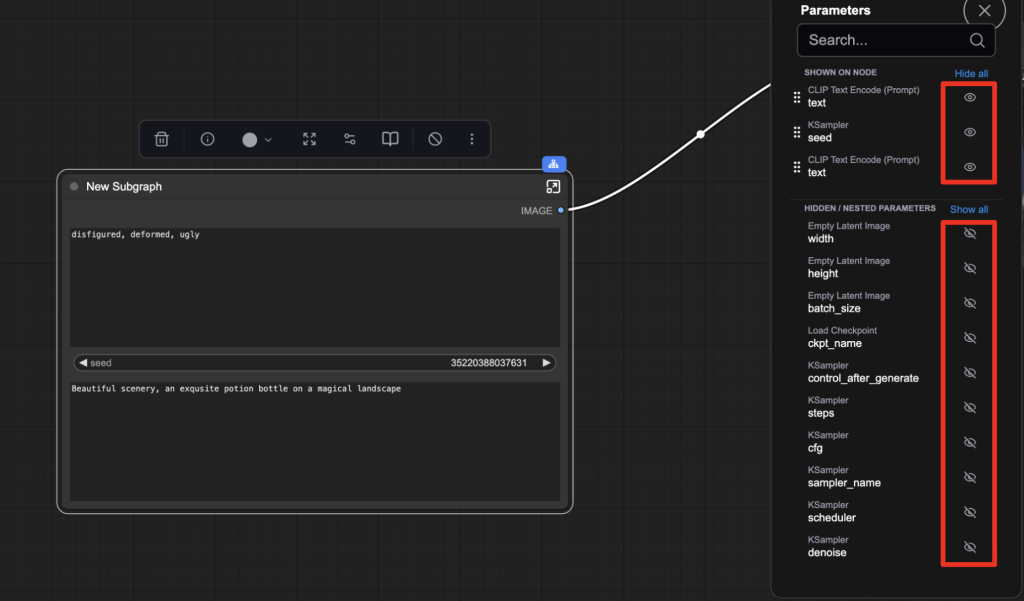Open the parameters sliders icon in toolbar
The height and width of the screenshot is (601, 1024).
click(x=350, y=139)
